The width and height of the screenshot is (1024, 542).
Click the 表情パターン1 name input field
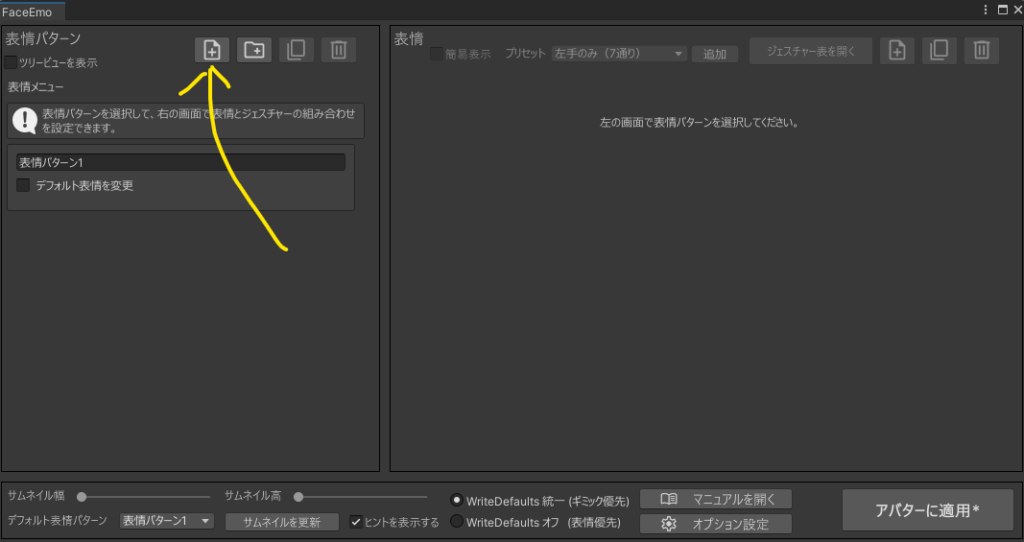pos(181,162)
